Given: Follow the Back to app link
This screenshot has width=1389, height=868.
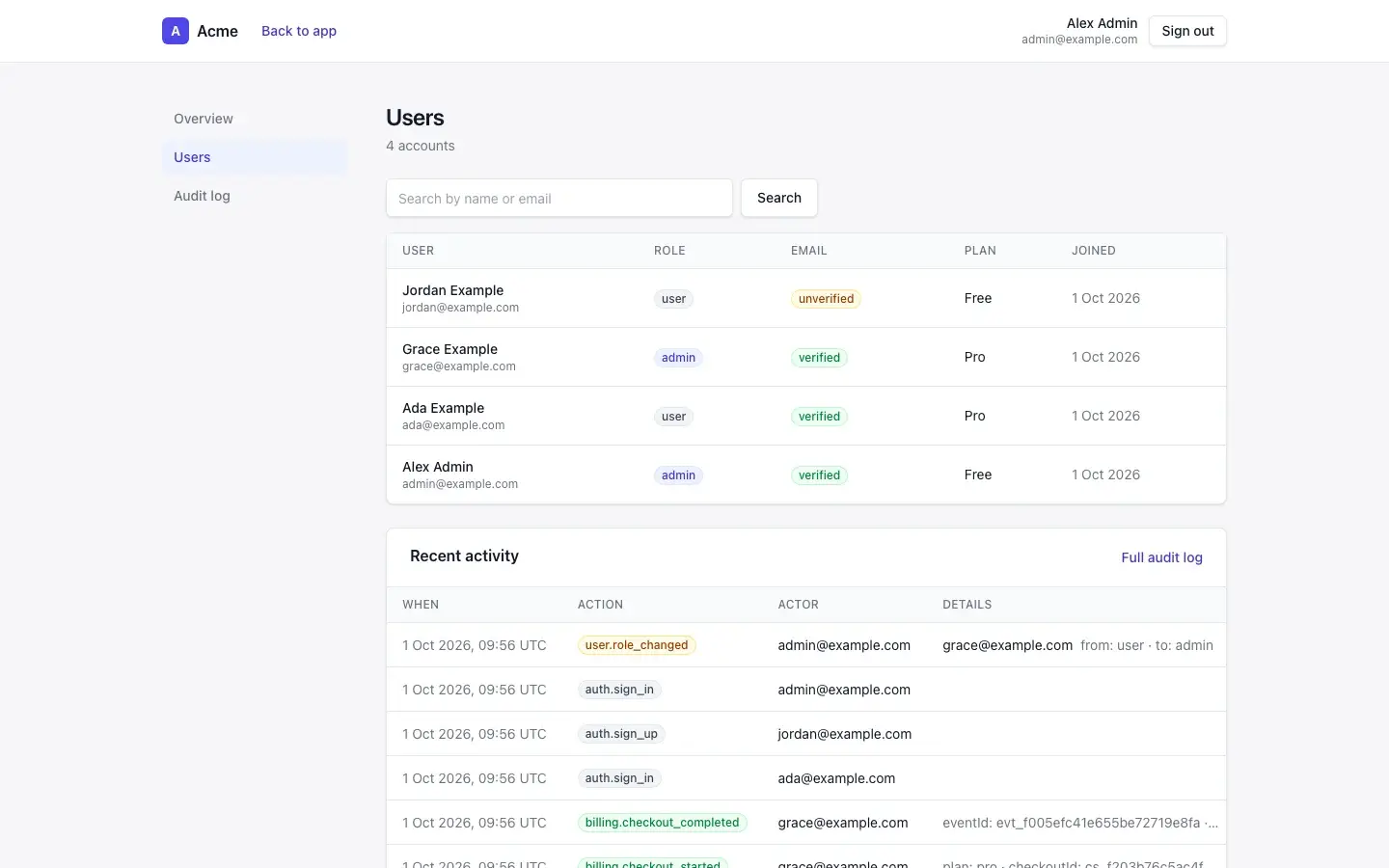Looking at the screenshot, I should 299,31.
